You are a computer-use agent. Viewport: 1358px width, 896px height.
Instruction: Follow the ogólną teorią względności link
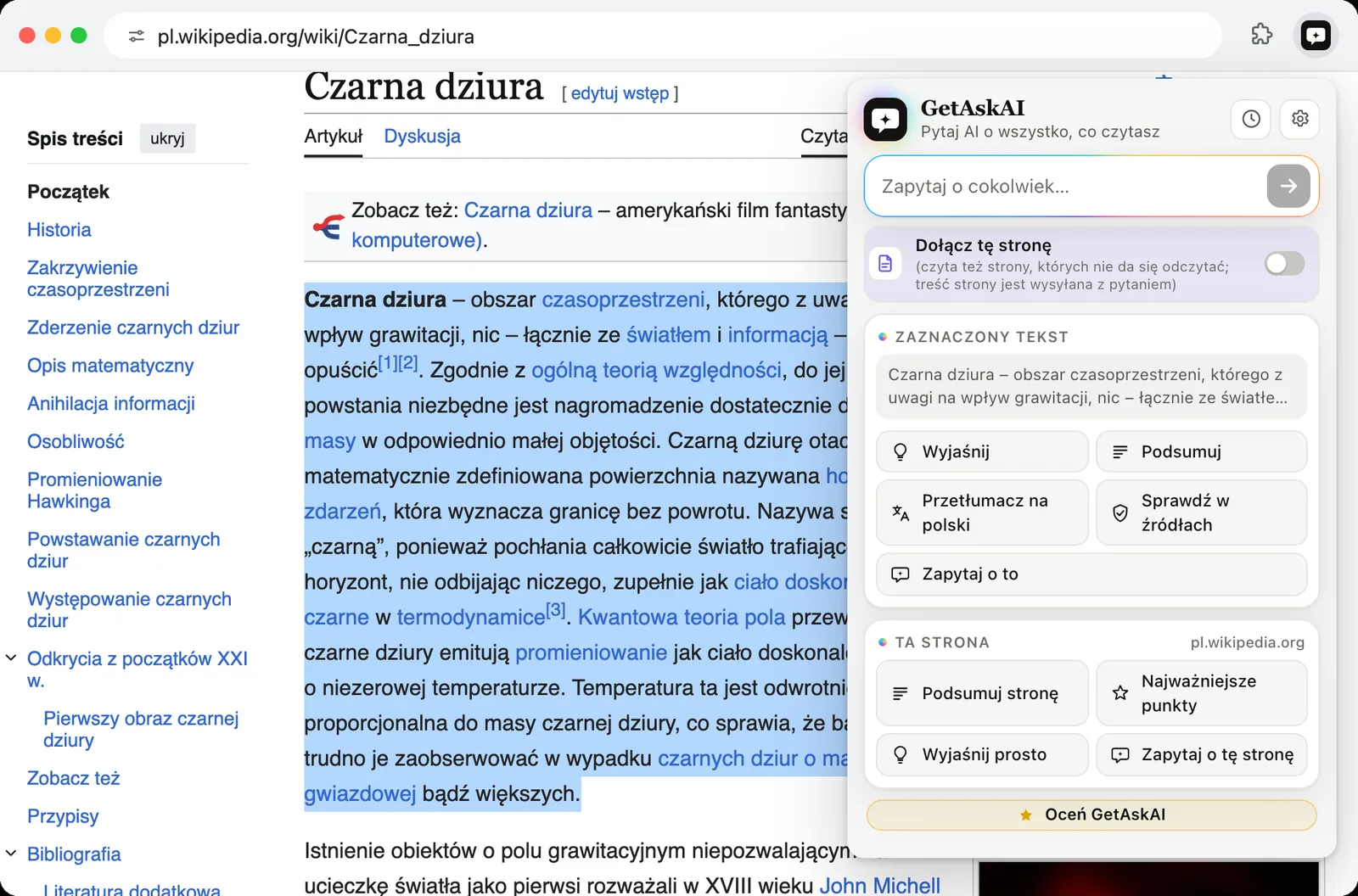point(656,370)
